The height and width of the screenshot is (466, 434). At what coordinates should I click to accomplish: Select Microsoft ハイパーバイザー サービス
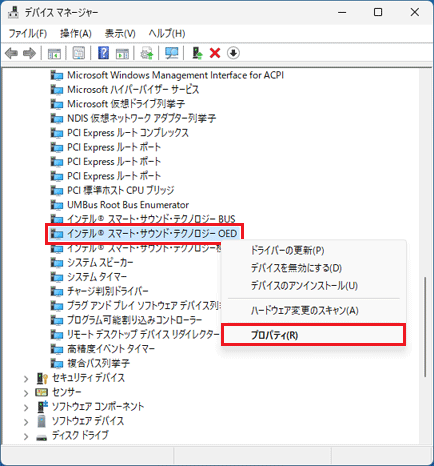pos(133,90)
